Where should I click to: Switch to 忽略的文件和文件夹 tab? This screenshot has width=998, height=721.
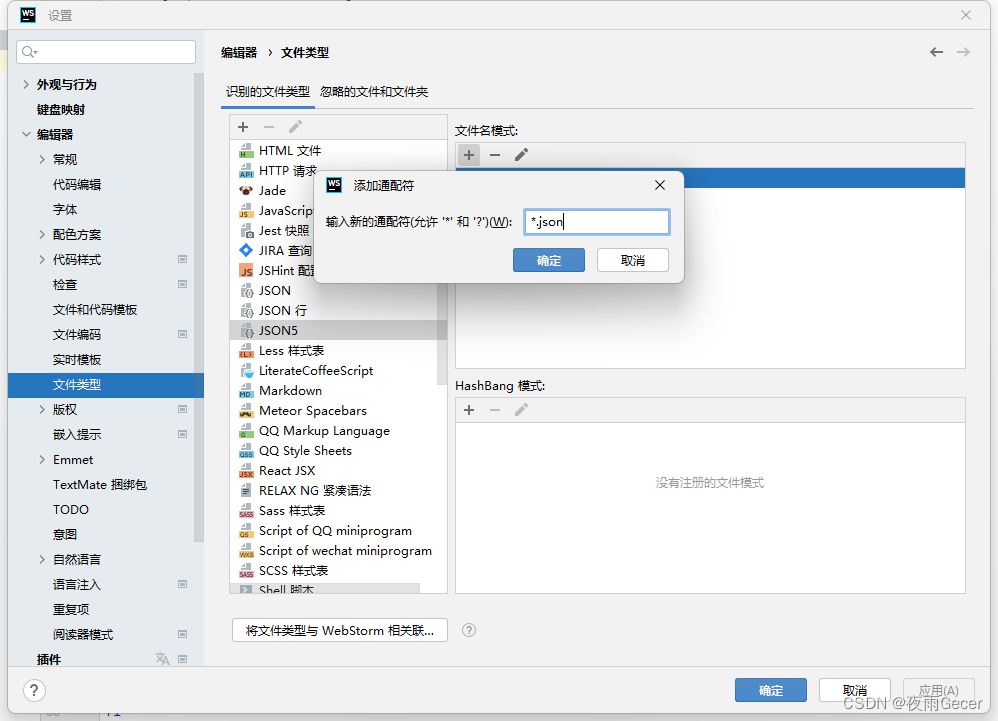point(374,92)
